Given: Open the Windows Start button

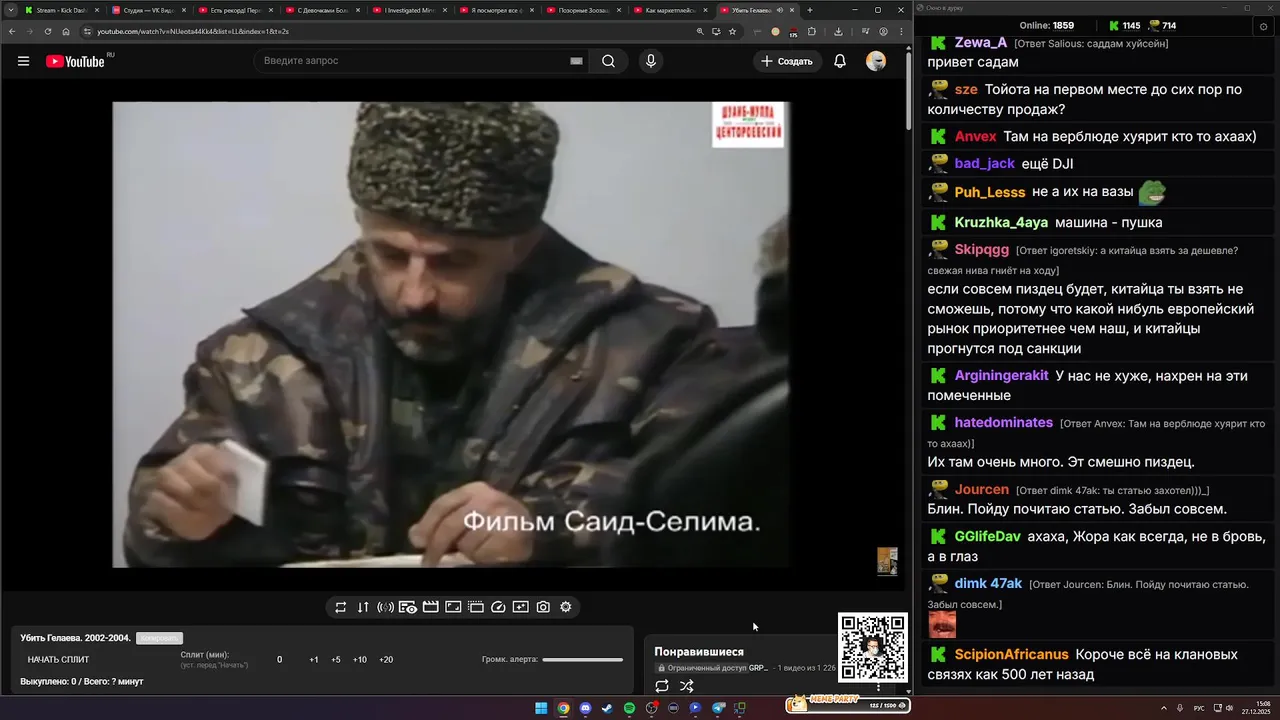Looking at the screenshot, I should pyautogui.click(x=541, y=708).
